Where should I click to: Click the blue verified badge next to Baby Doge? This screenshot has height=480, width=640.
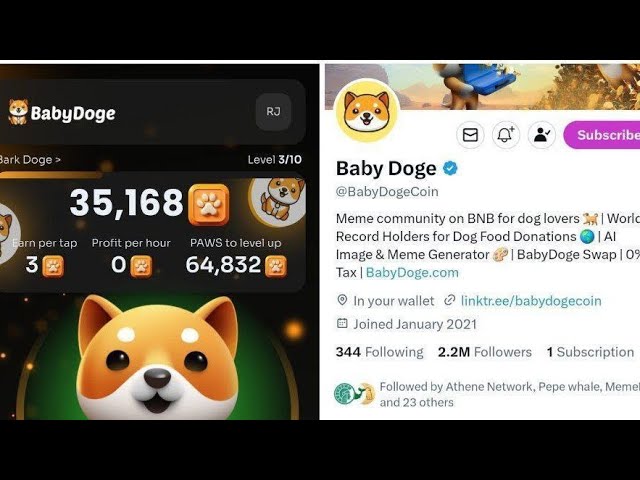pos(450,168)
